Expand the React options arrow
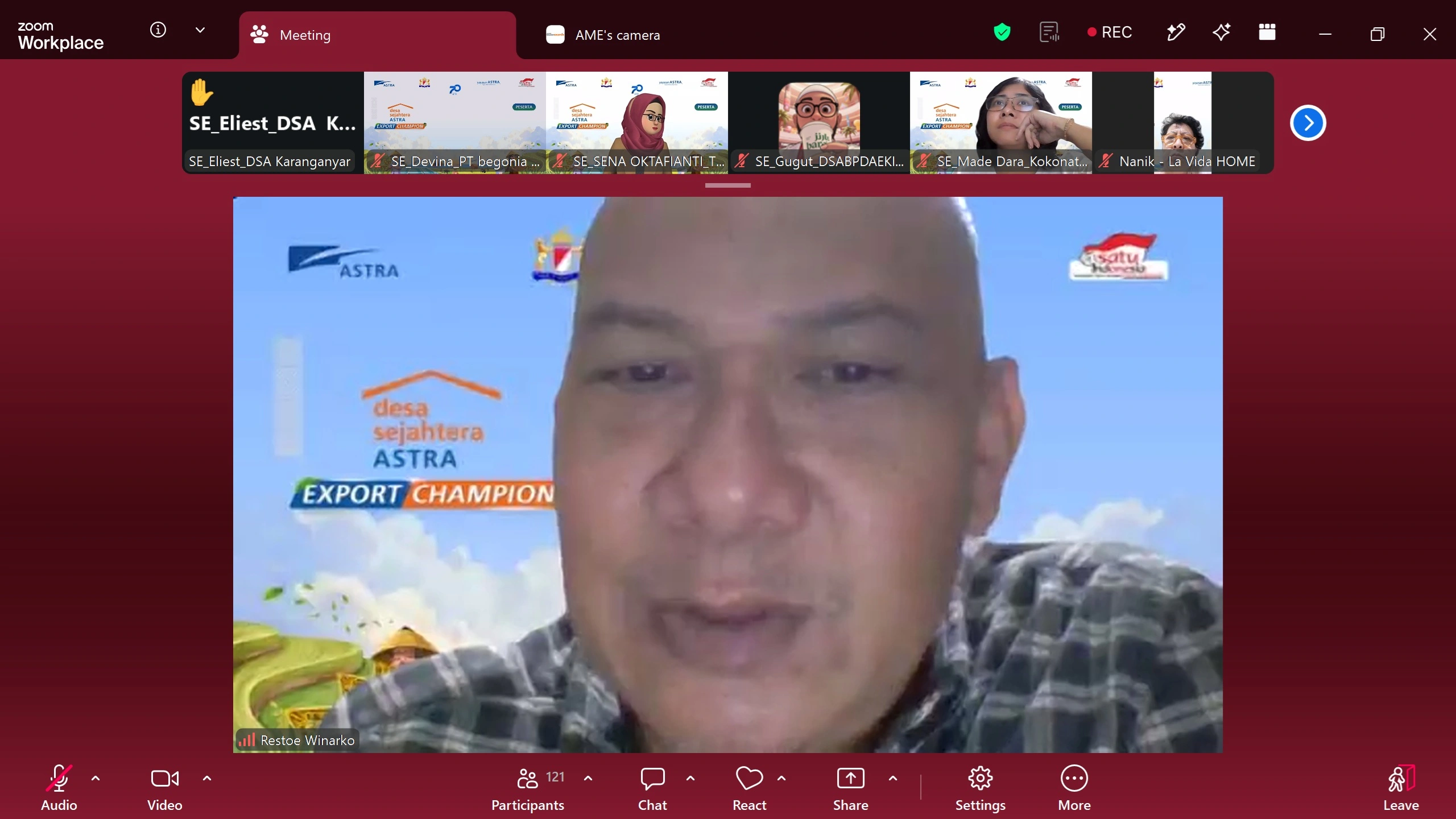The height and width of the screenshot is (819, 1456). (781, 778)
